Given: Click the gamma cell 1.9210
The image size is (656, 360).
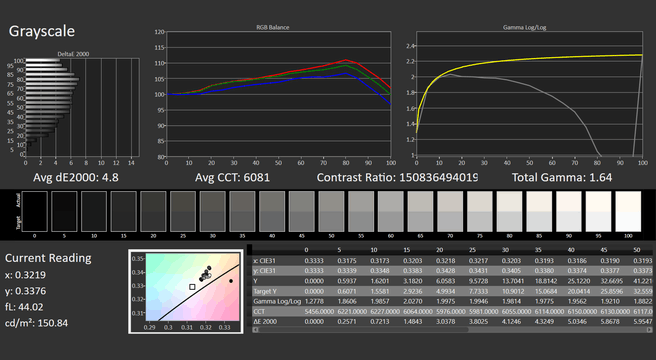Looking at the screenshot, I should 610,301.
